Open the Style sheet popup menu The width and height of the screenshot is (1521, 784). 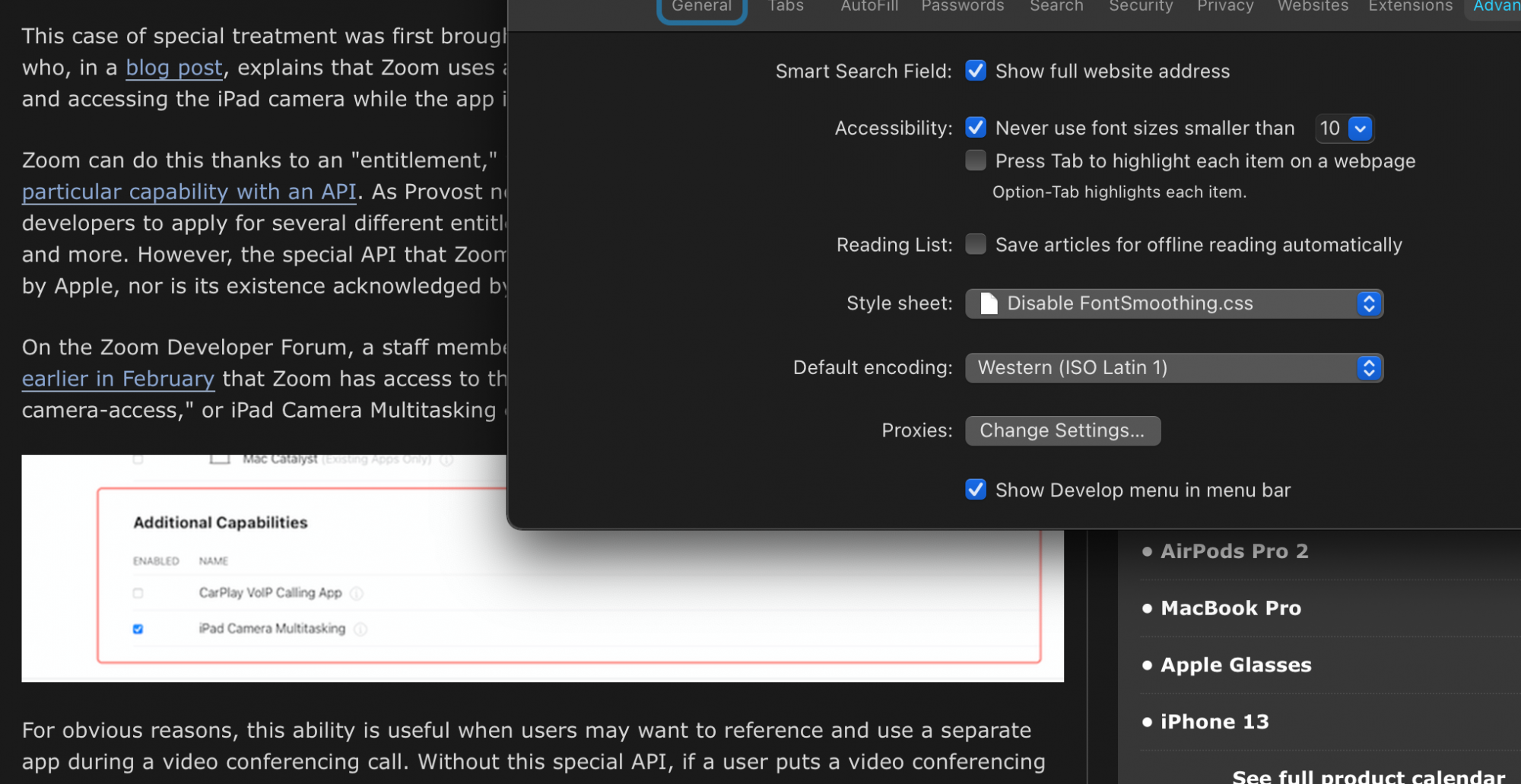(1173, 303)
